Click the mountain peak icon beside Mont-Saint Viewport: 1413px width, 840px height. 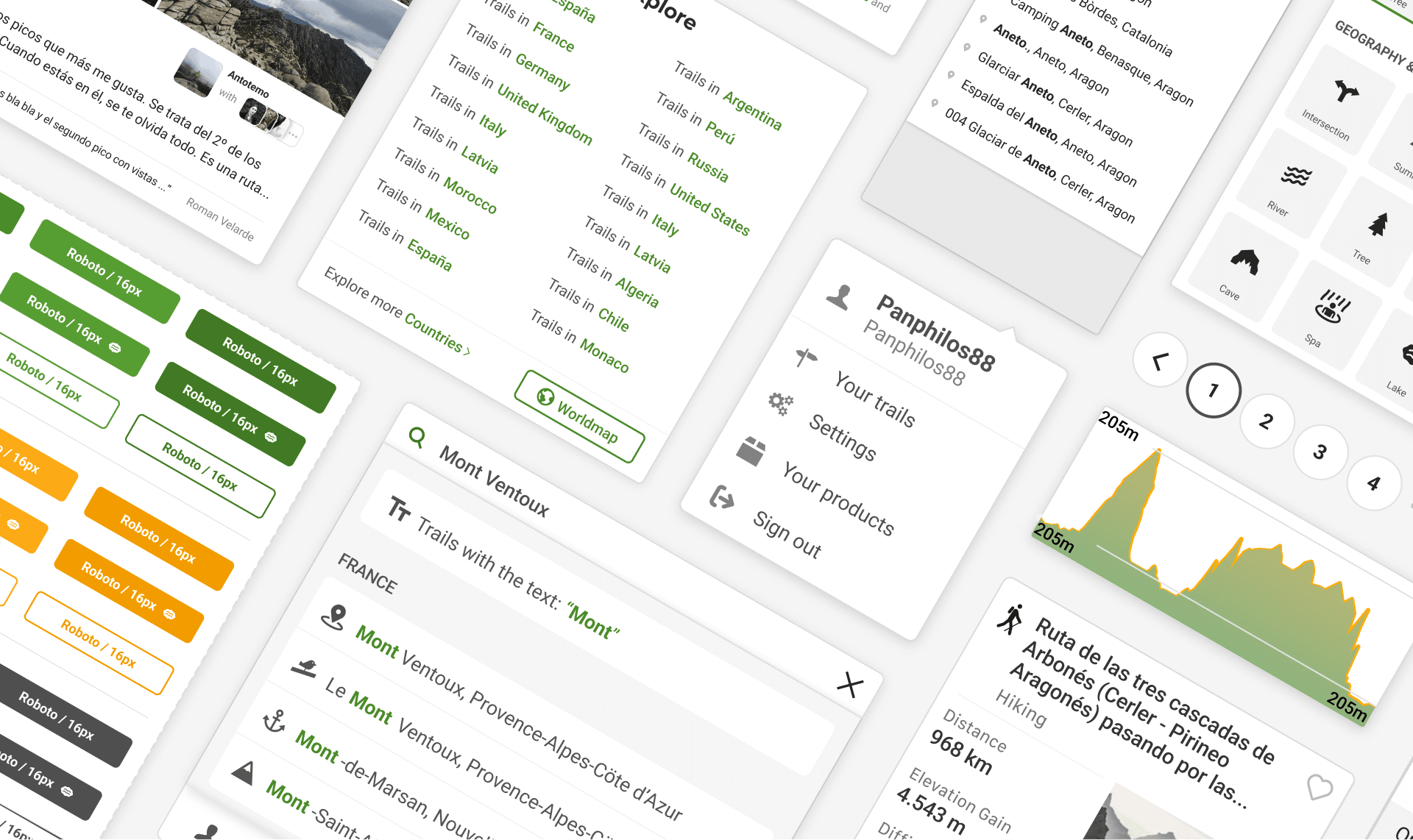tap(243, 772)
